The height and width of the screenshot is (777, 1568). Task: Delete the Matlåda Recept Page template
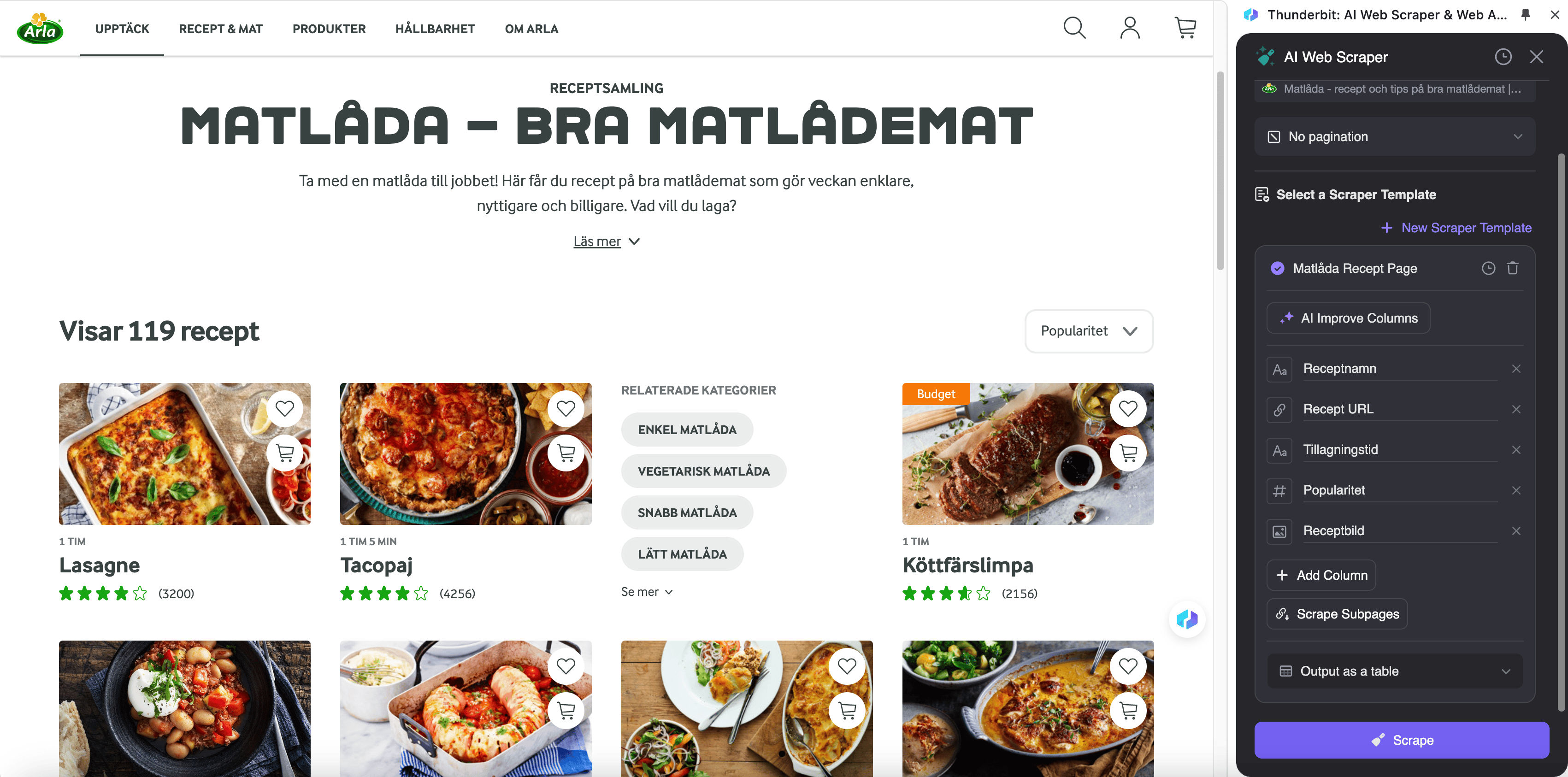tap(1513, 268)
